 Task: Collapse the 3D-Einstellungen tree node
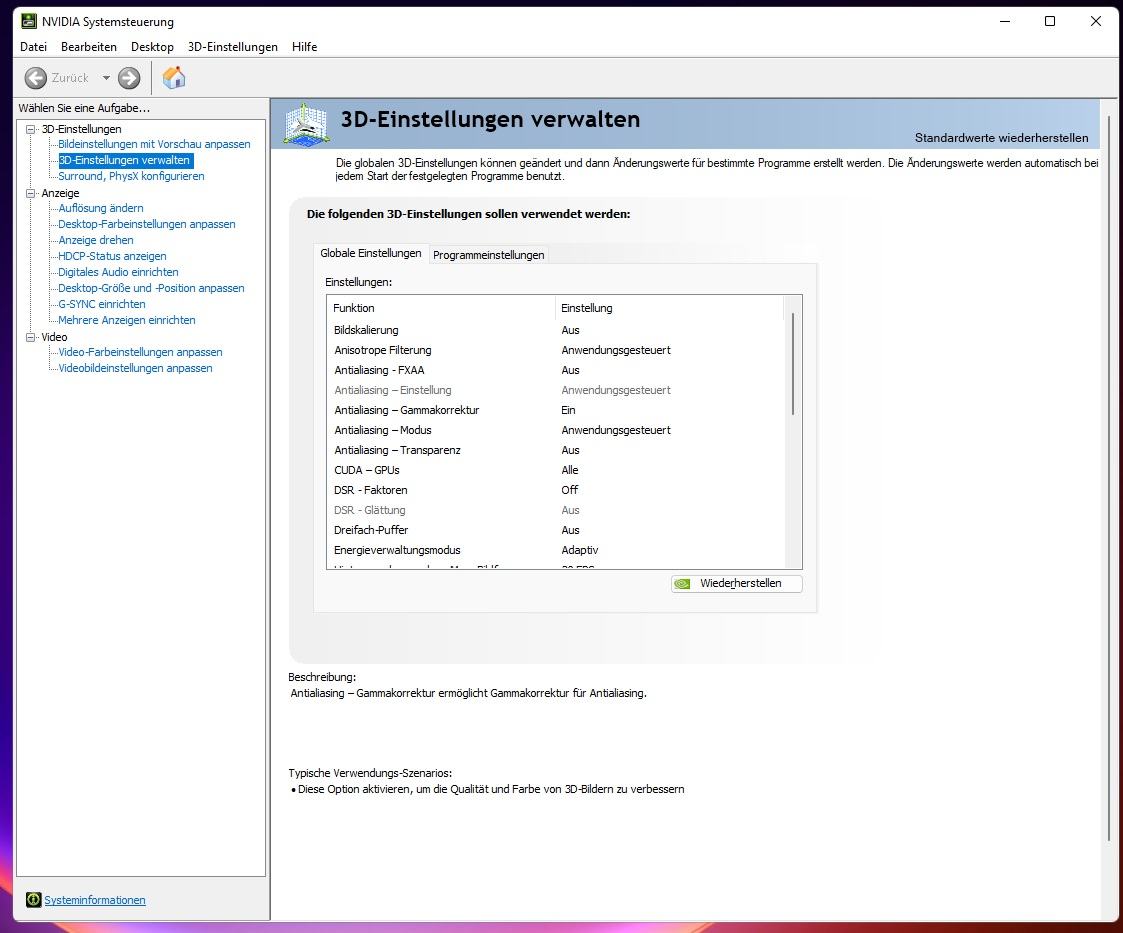[x=31, y=129]
